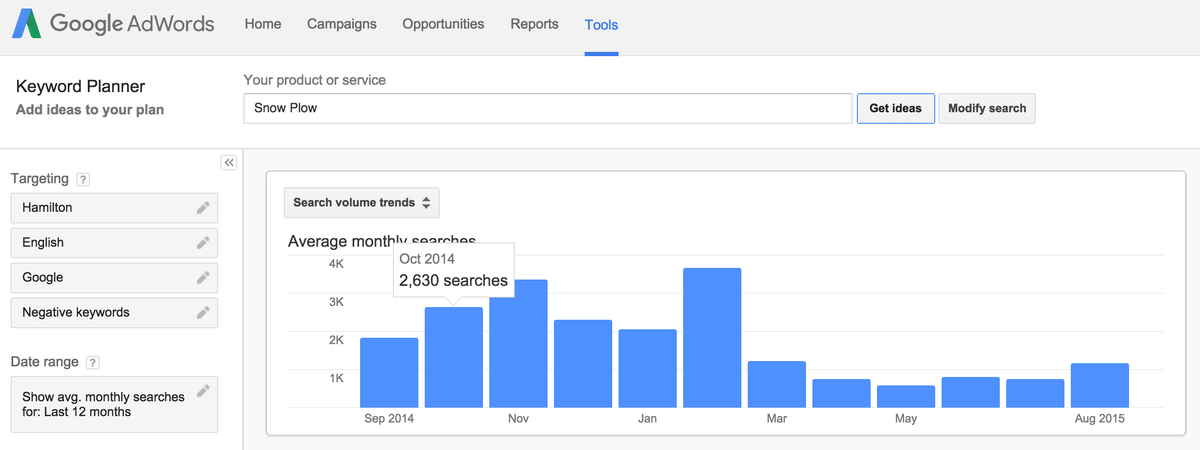Screen dimensions: 1200x450
Task: Open Reports tab
Action: click(534, 24)
